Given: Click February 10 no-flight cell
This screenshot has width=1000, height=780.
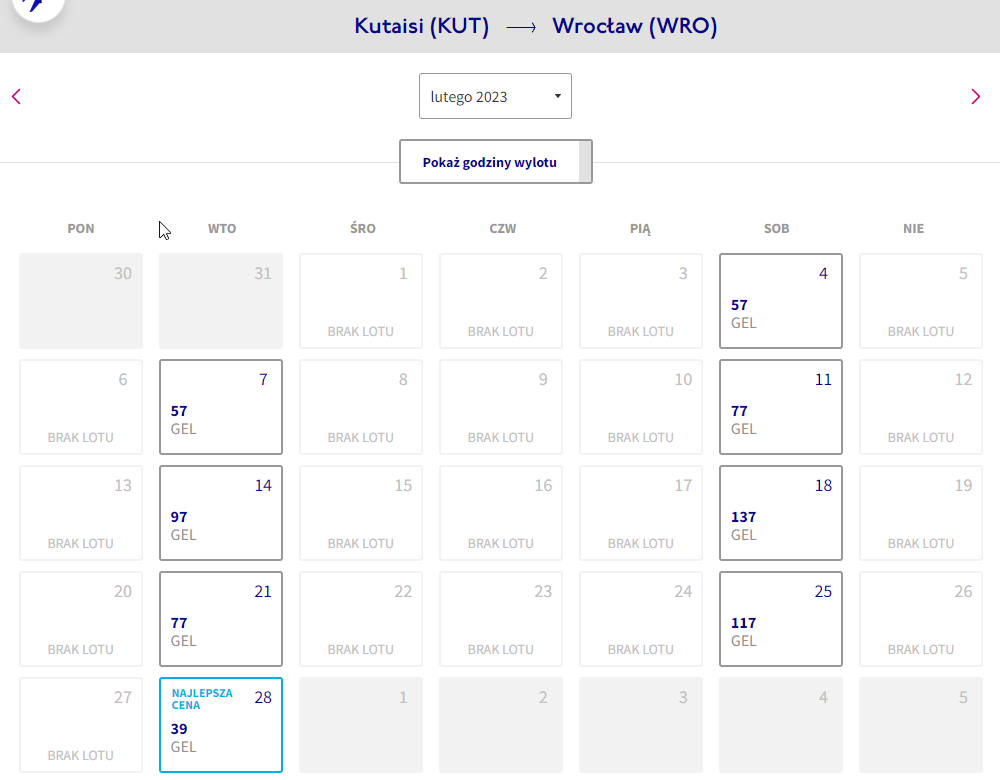Looking at the screenshot, I should point(641,407).
